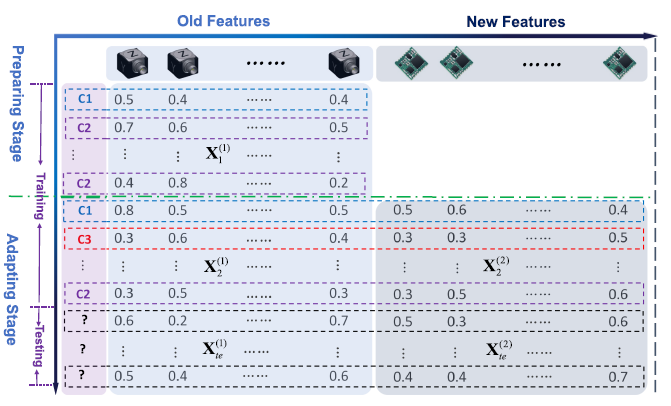The width and height of the screenshot is (671, 406).
Task: Click the second green circuit board icon
Action: click(x=454, y=64)
